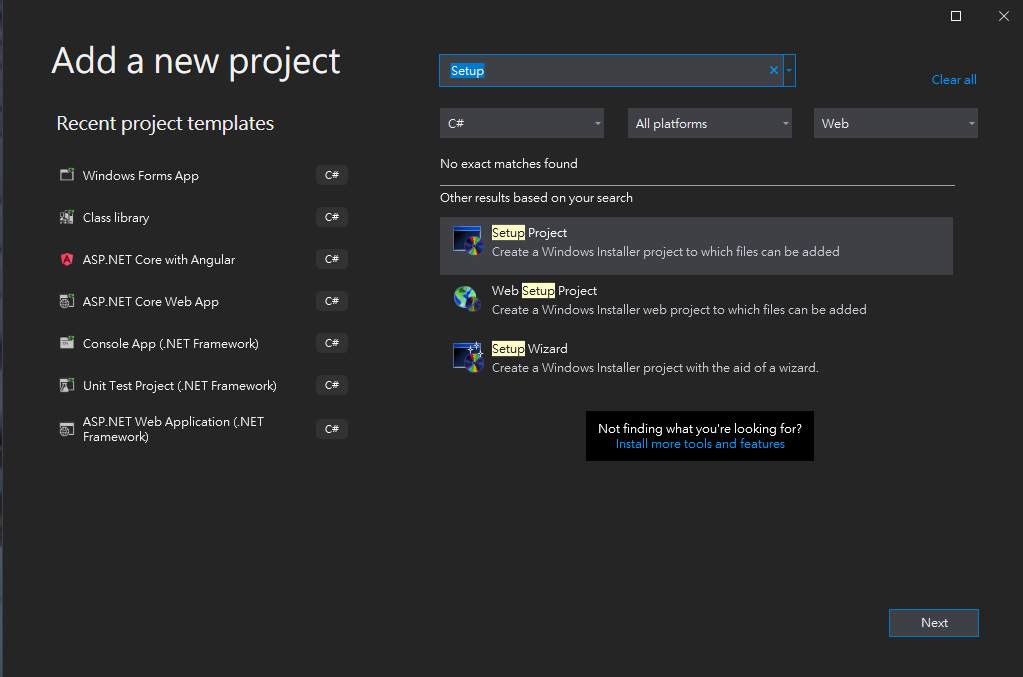This screenshot has height=677, width=1023.
Task: Open the C# language filter dropdown
Action: 522,123
